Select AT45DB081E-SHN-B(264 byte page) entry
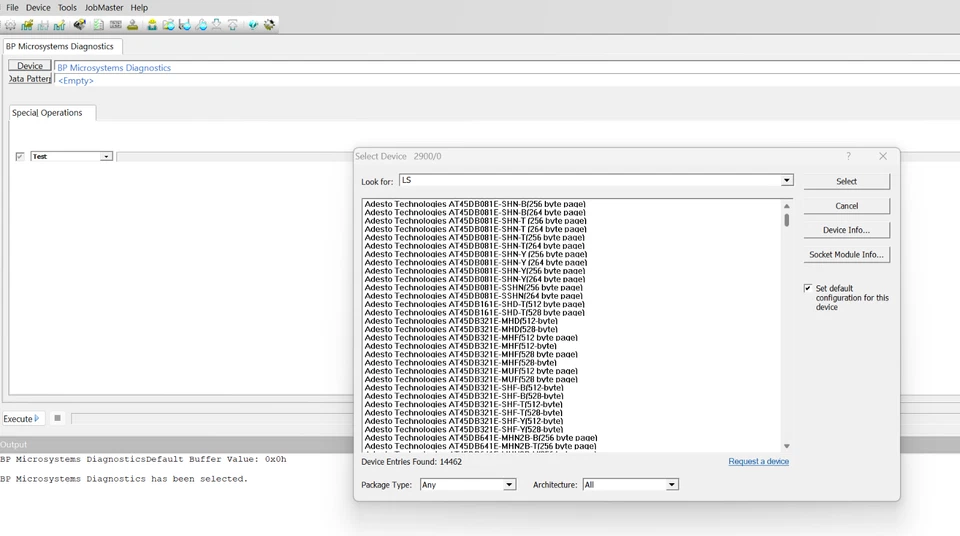This screenshot has height=536, width=960. pyautogui.click(x=474, y=213)
